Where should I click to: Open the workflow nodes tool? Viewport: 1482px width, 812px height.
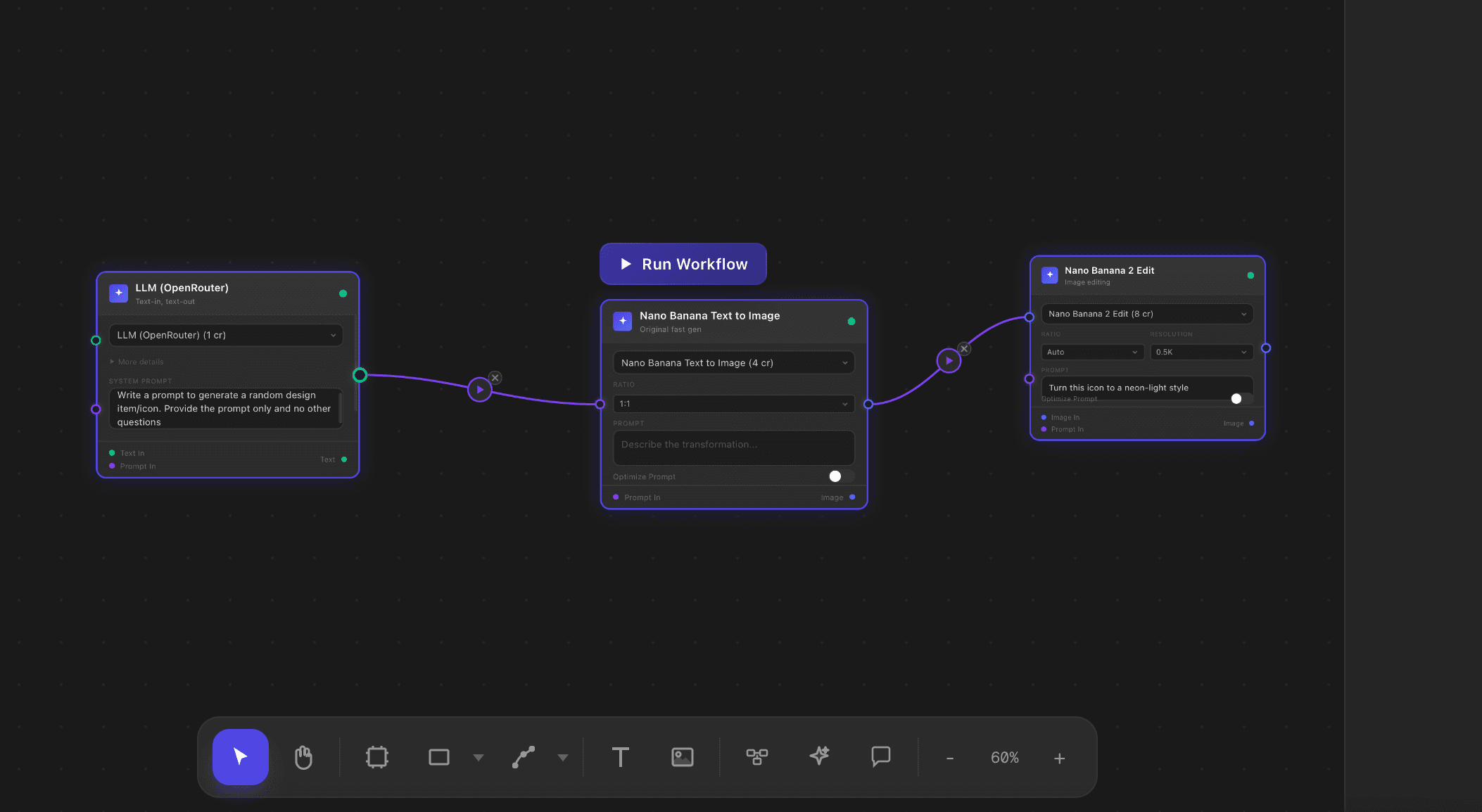pos(756,757)
